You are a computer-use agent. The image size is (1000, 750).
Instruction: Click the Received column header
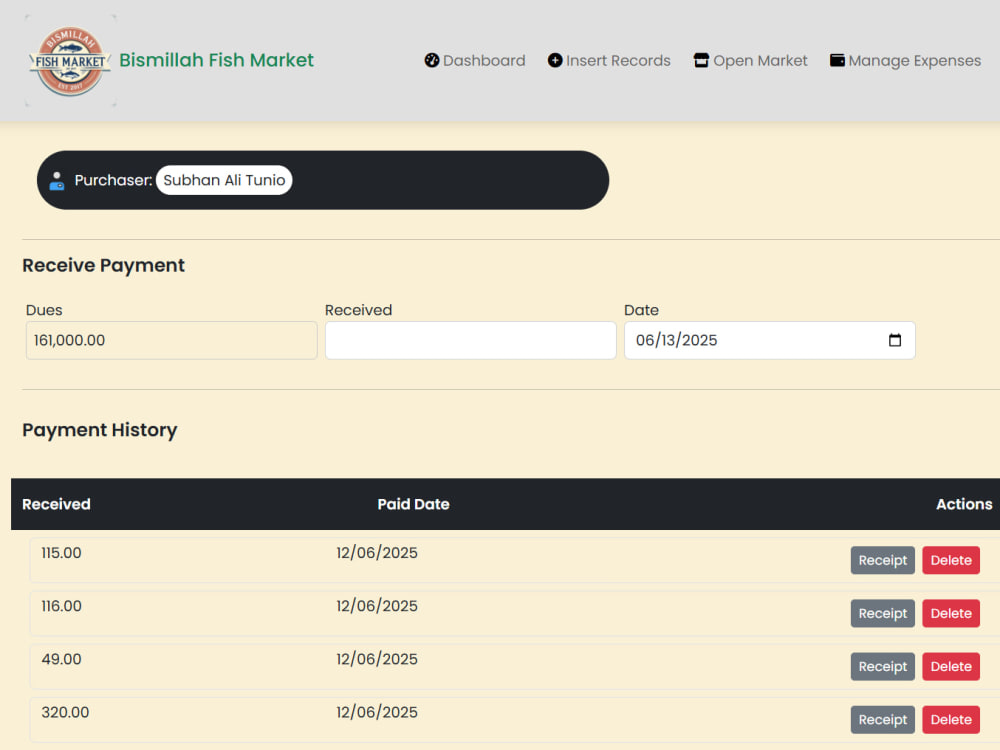pos(56,504)
